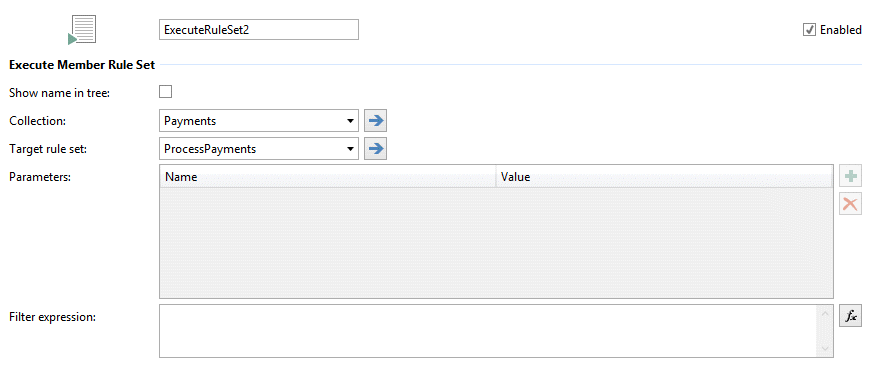Check the Show name in tree box
Image resolution: width=871 pixels, height=381 pixels.
pos(166,92)
